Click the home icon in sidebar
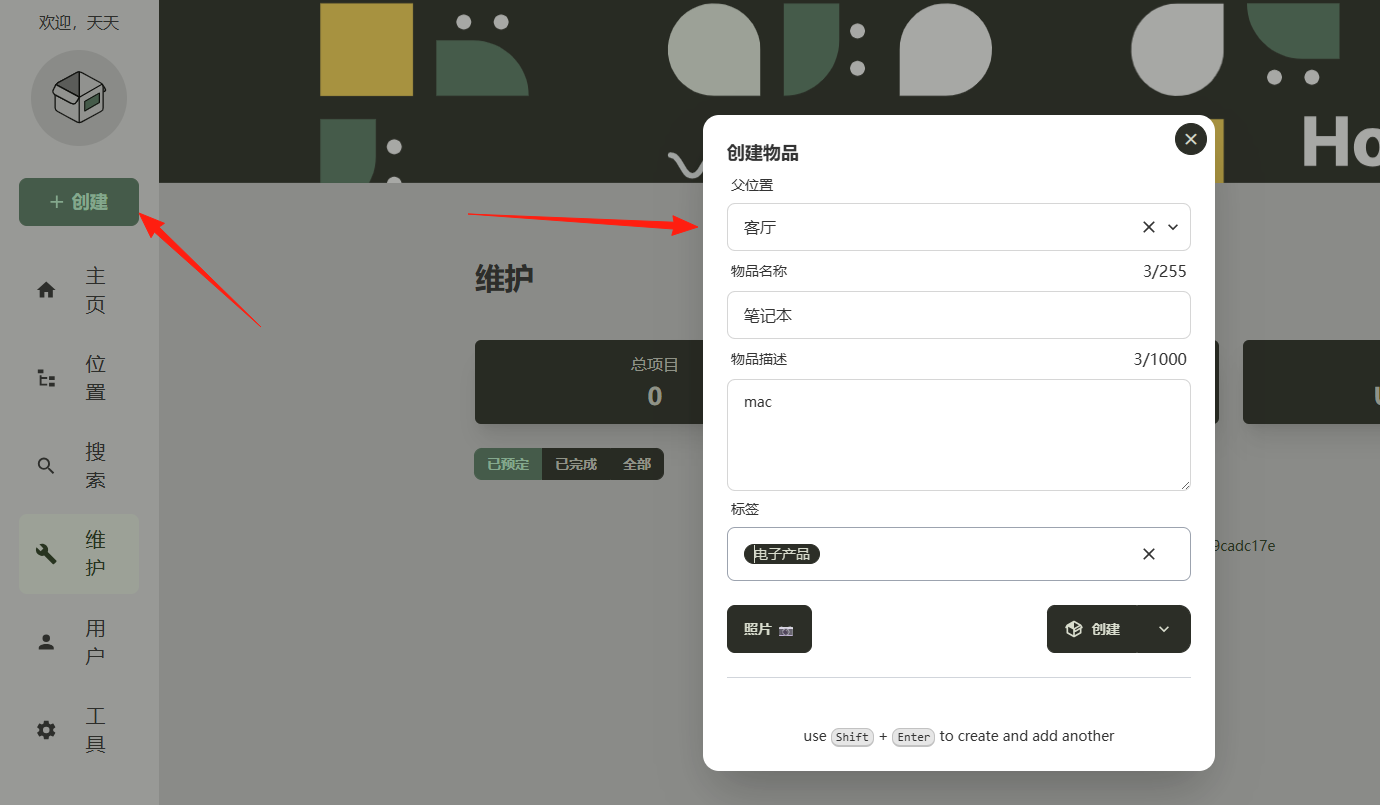The image size is (1380, 805). (x=46, y=290)
